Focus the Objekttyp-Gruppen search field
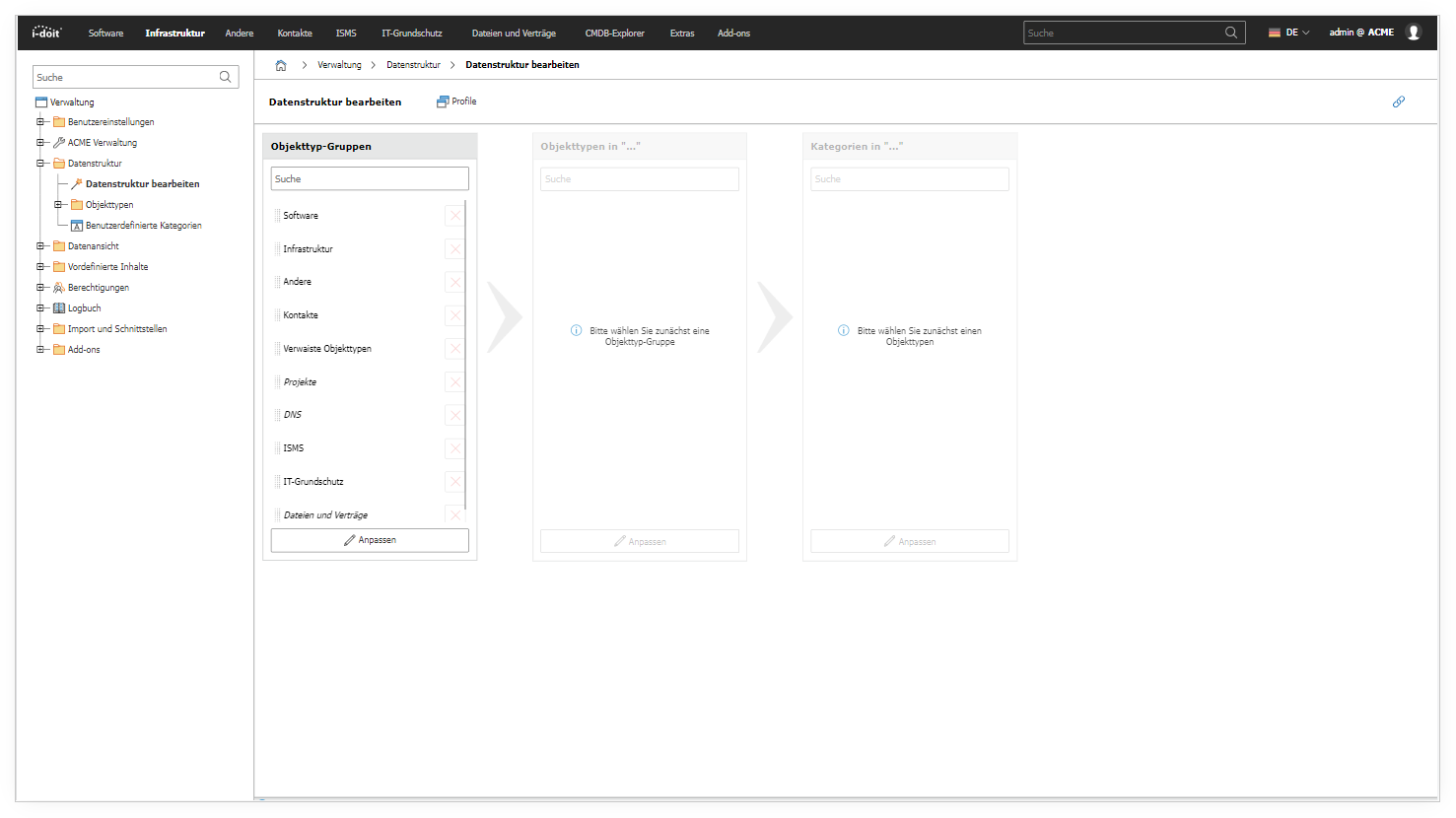This screenshot has width=1456, height=818. click(370, 178)
